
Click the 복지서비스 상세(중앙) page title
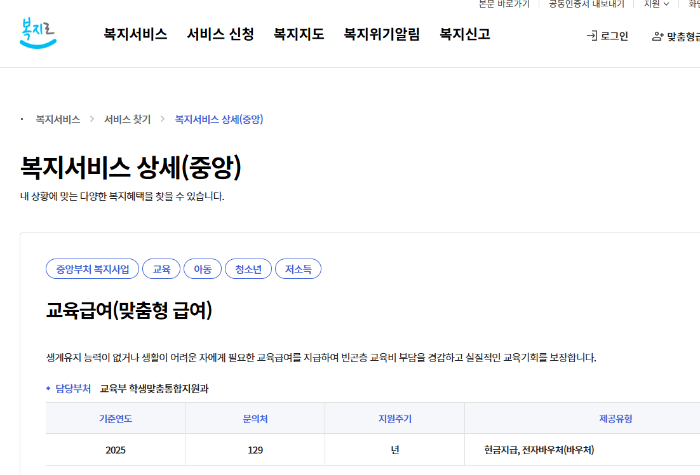[131, 167]
